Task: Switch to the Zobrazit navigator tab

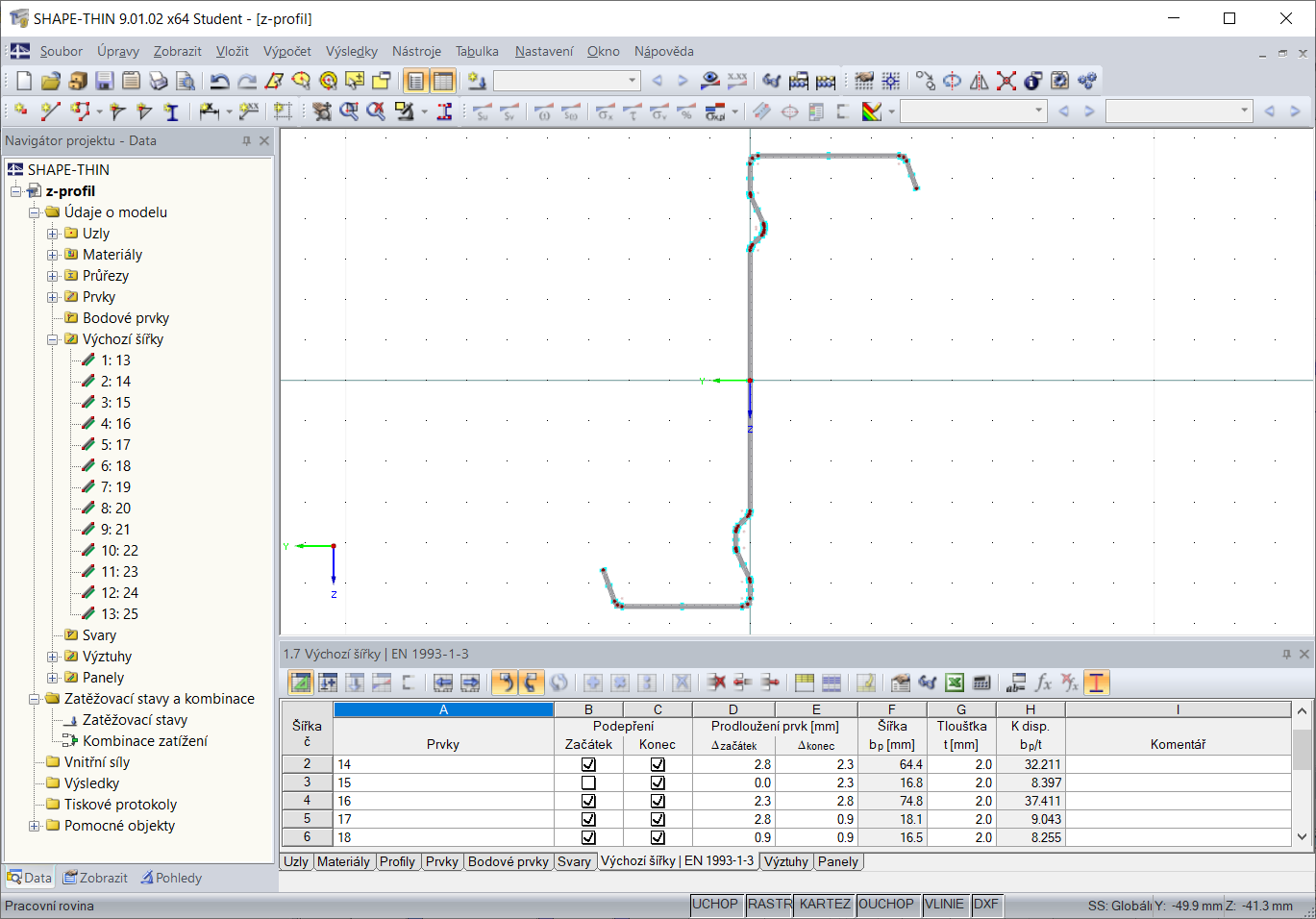Action: click(95, 878)
